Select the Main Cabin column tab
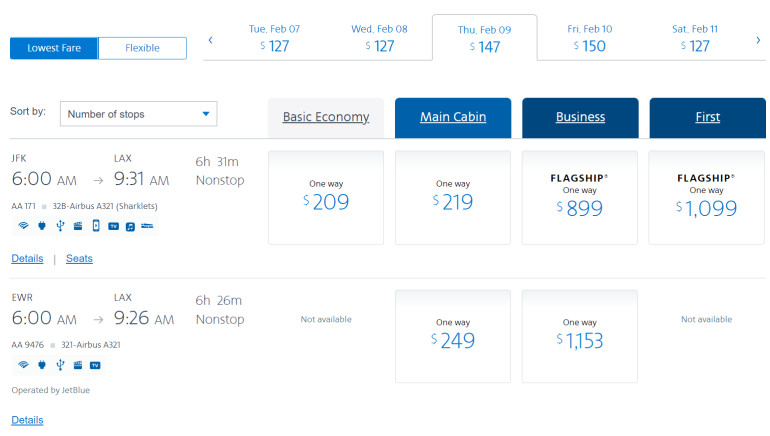 (x=453, y=117)
